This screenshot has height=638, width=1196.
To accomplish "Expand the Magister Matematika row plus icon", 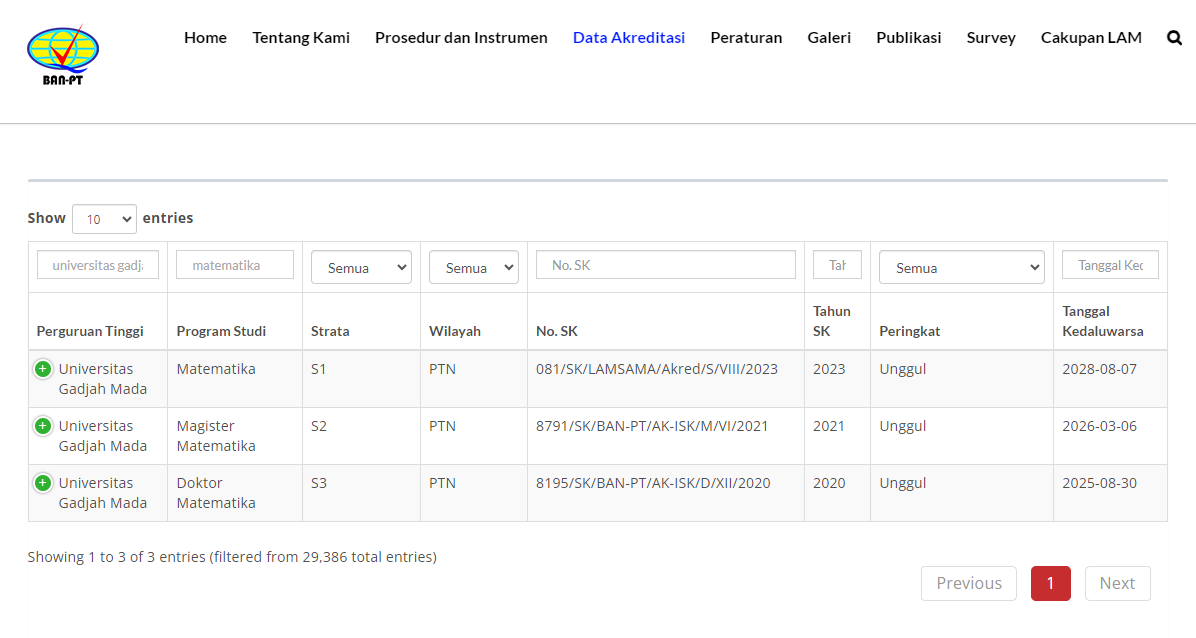I will tap(43, 427).
